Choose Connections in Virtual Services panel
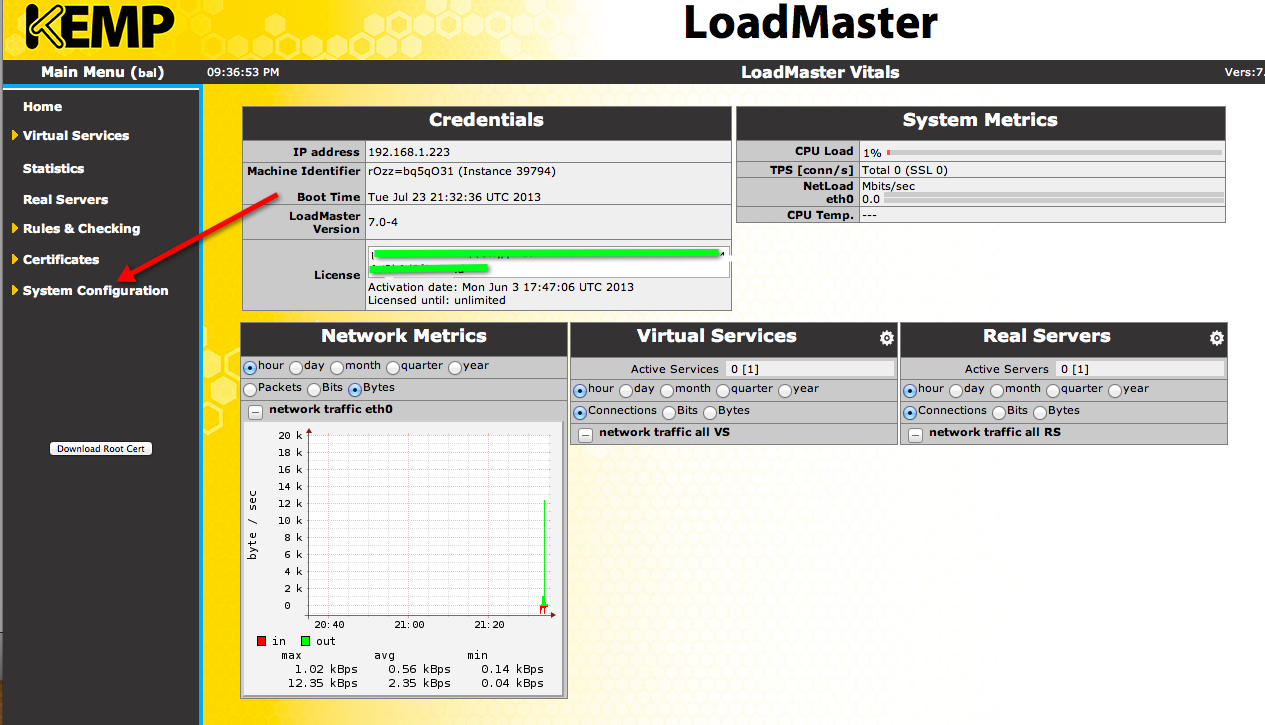The width and height of the screenshot is (1265, 725). 580,412
